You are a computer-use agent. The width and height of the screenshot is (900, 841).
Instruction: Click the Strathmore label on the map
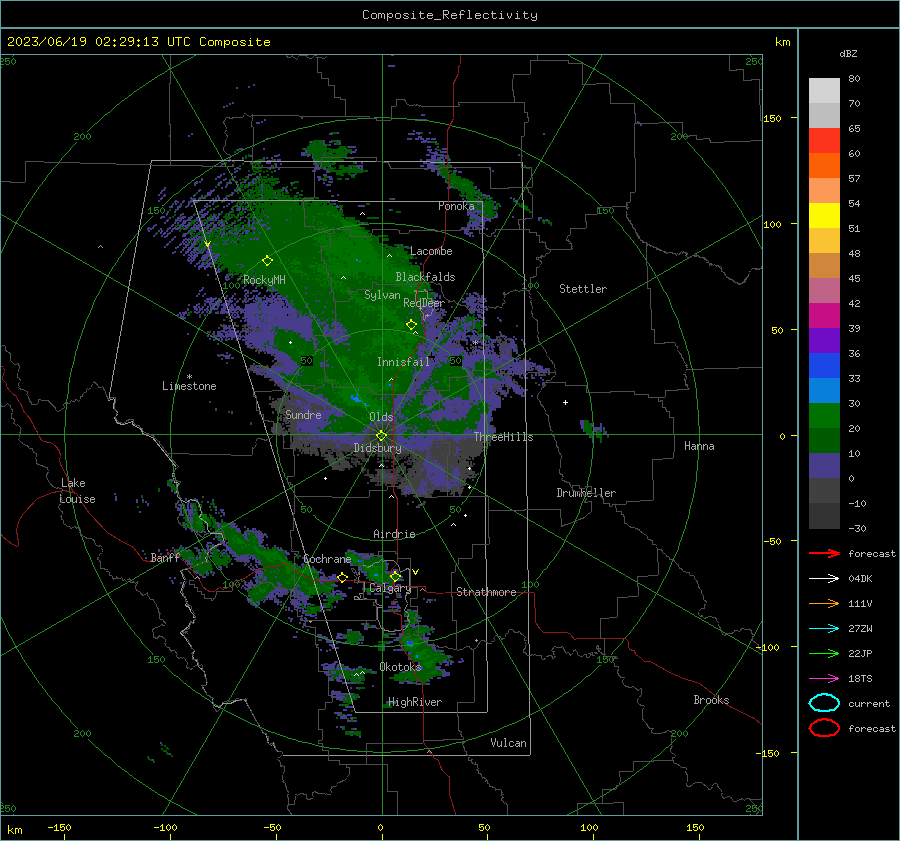pos(486,592)
